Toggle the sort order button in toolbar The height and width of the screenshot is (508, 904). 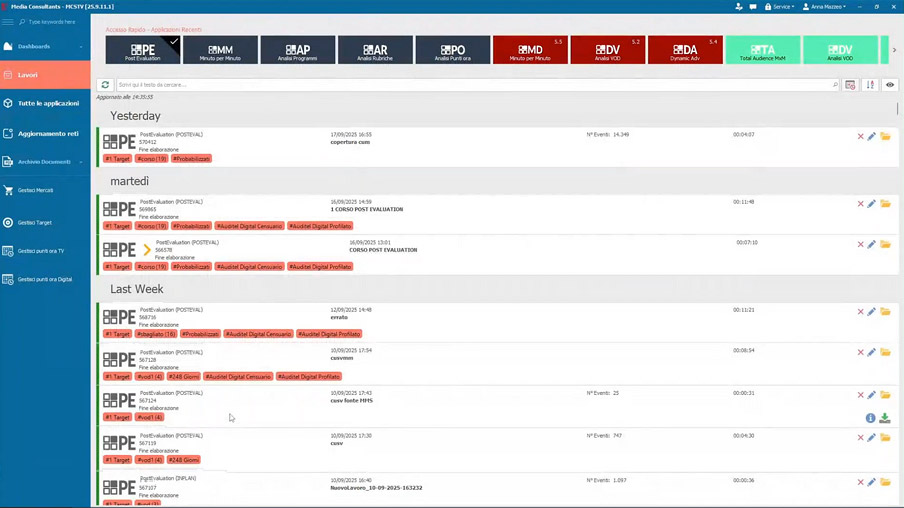click(x=870, y=85)
